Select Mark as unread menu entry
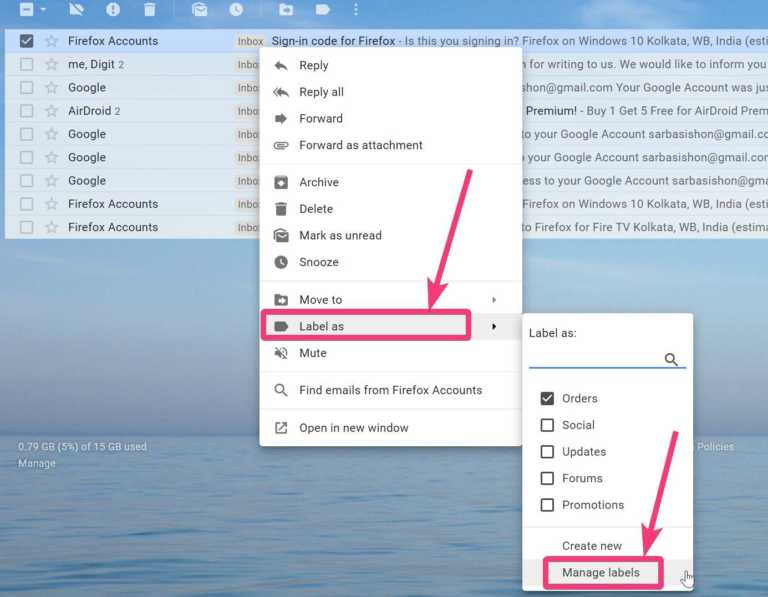 coord(390,235)
